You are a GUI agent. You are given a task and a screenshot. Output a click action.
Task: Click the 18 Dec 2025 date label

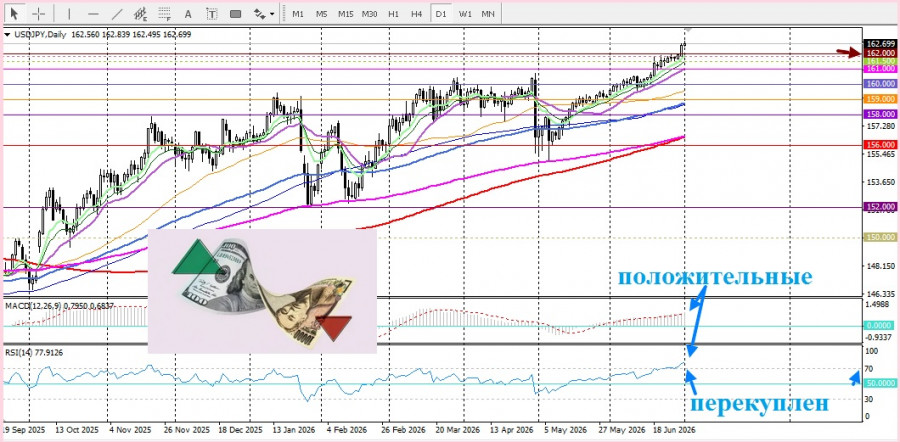click(x=238, y=429)
